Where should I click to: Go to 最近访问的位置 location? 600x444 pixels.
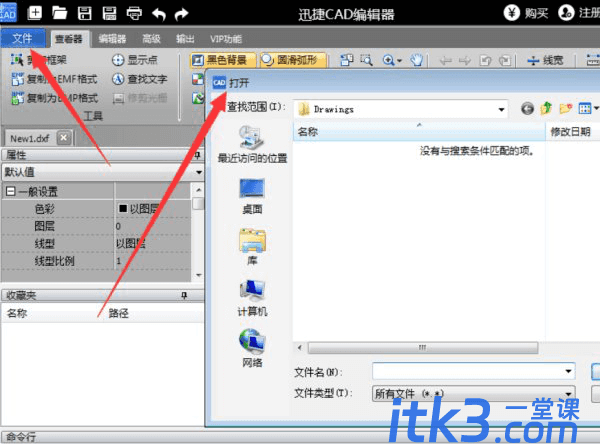(252, 144)
